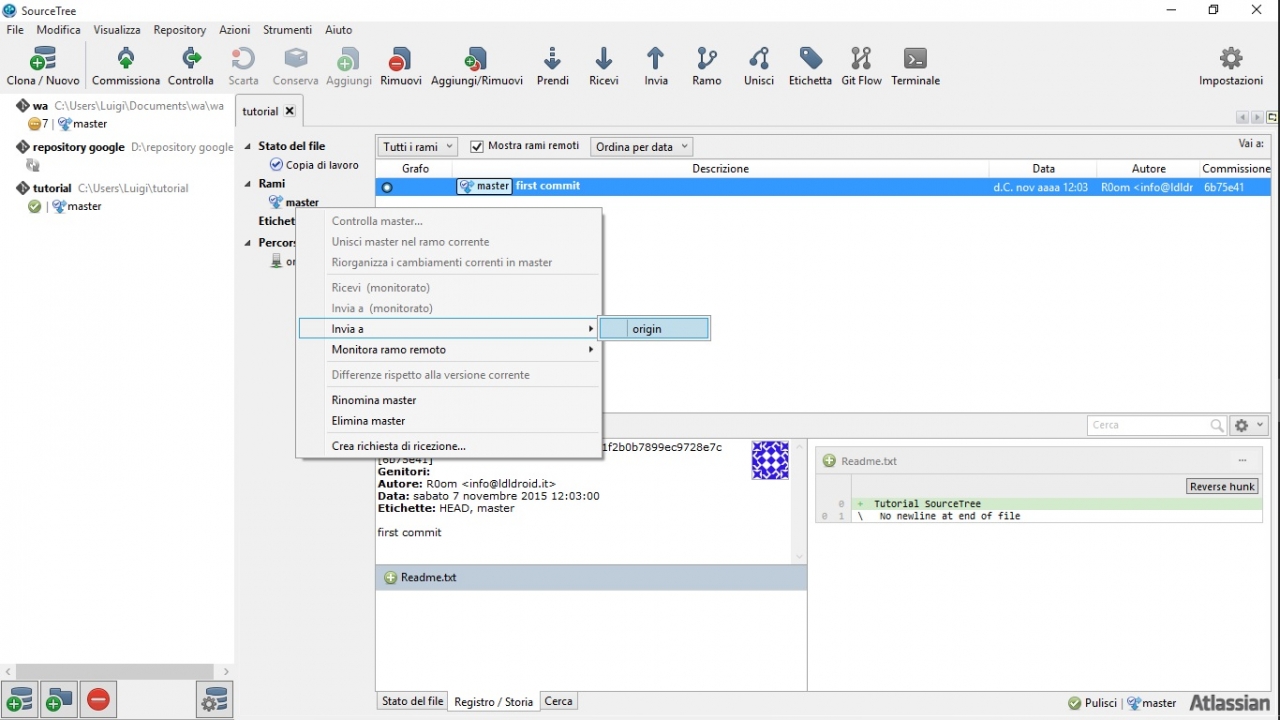
Task: Switch to the Registro / Storia tab
Action: pos(494,702)
